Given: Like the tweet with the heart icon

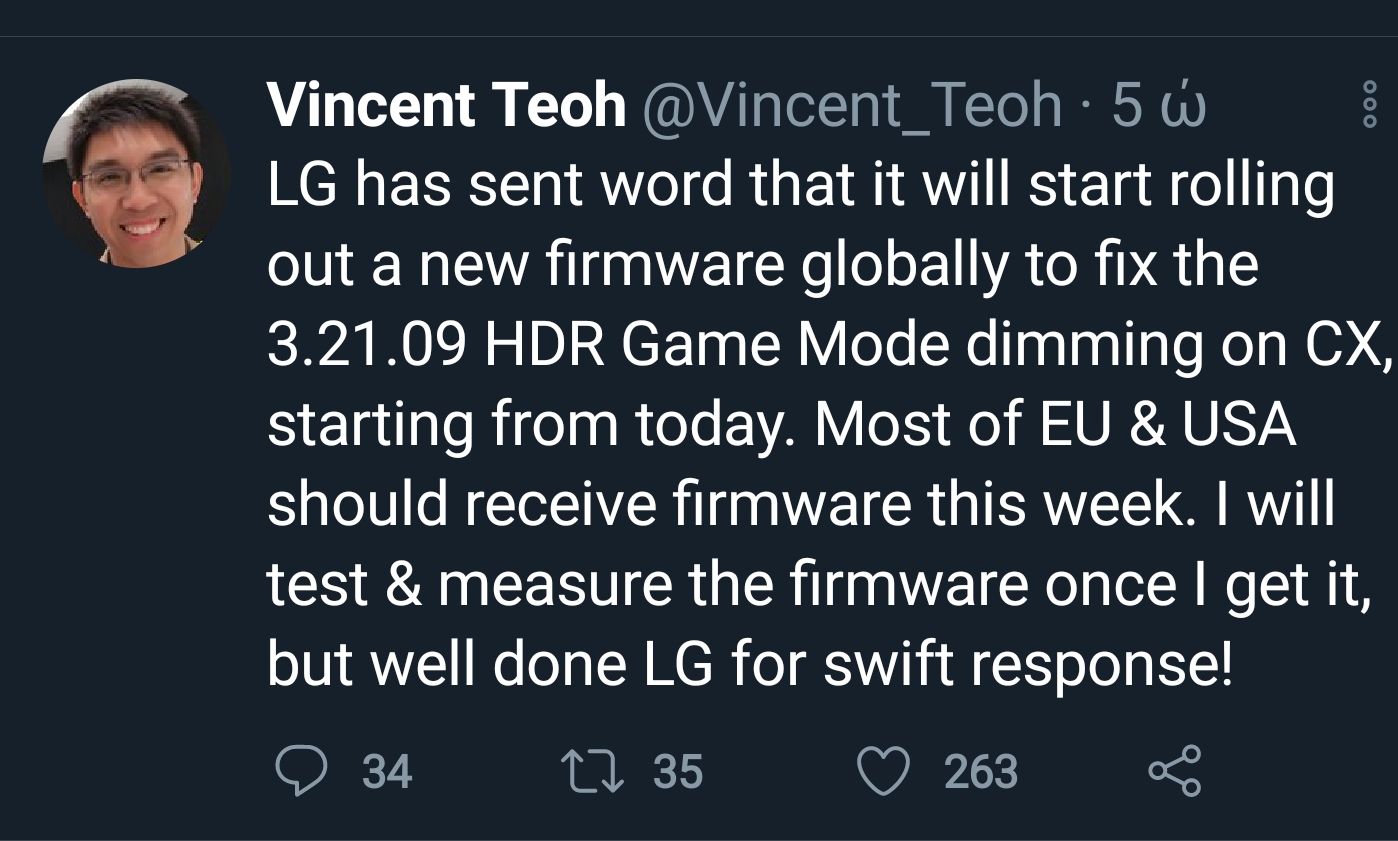Looking at the screenshot, I should [x=883, y=771].
